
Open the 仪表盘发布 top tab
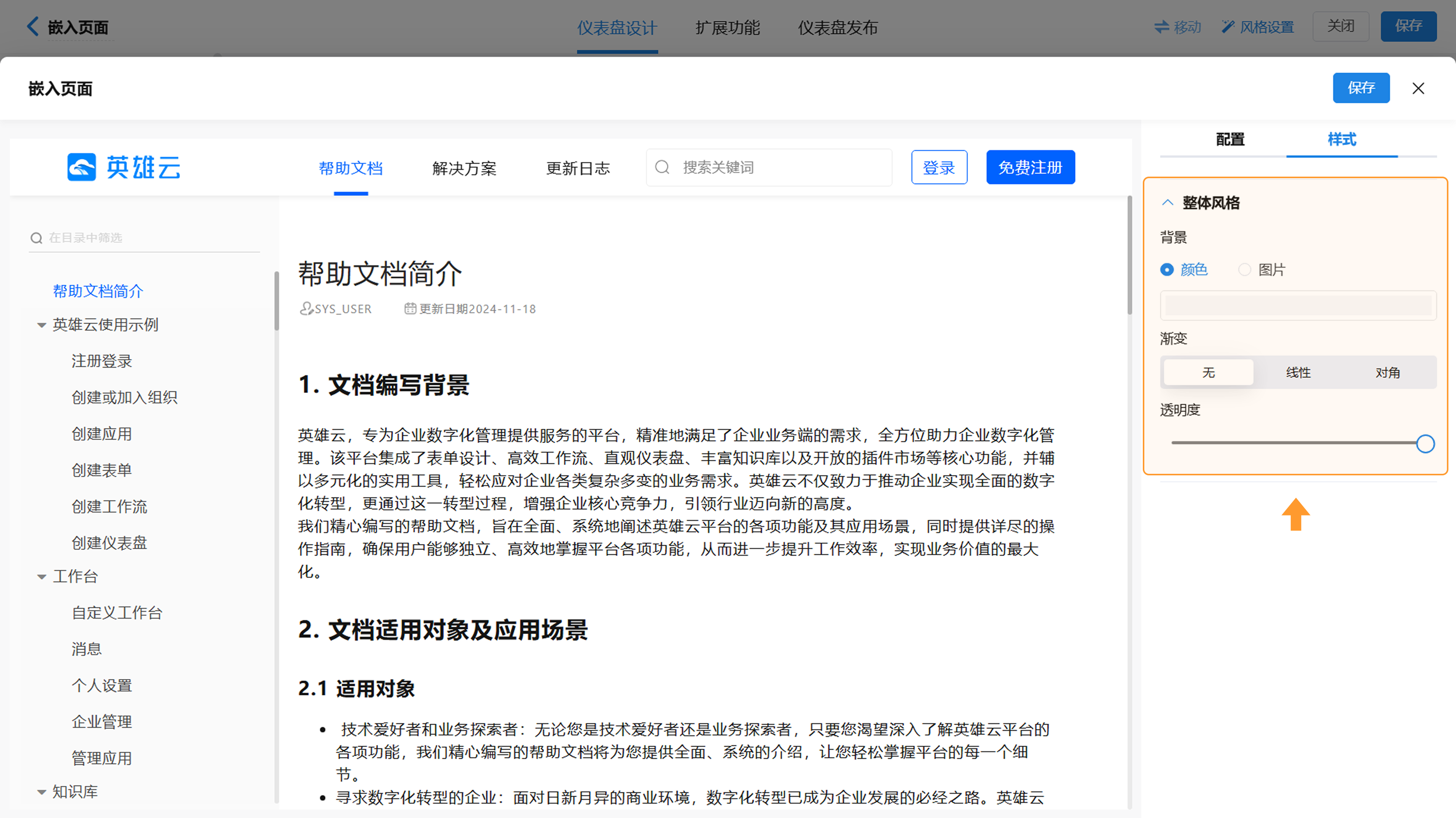tap(838, 28)
